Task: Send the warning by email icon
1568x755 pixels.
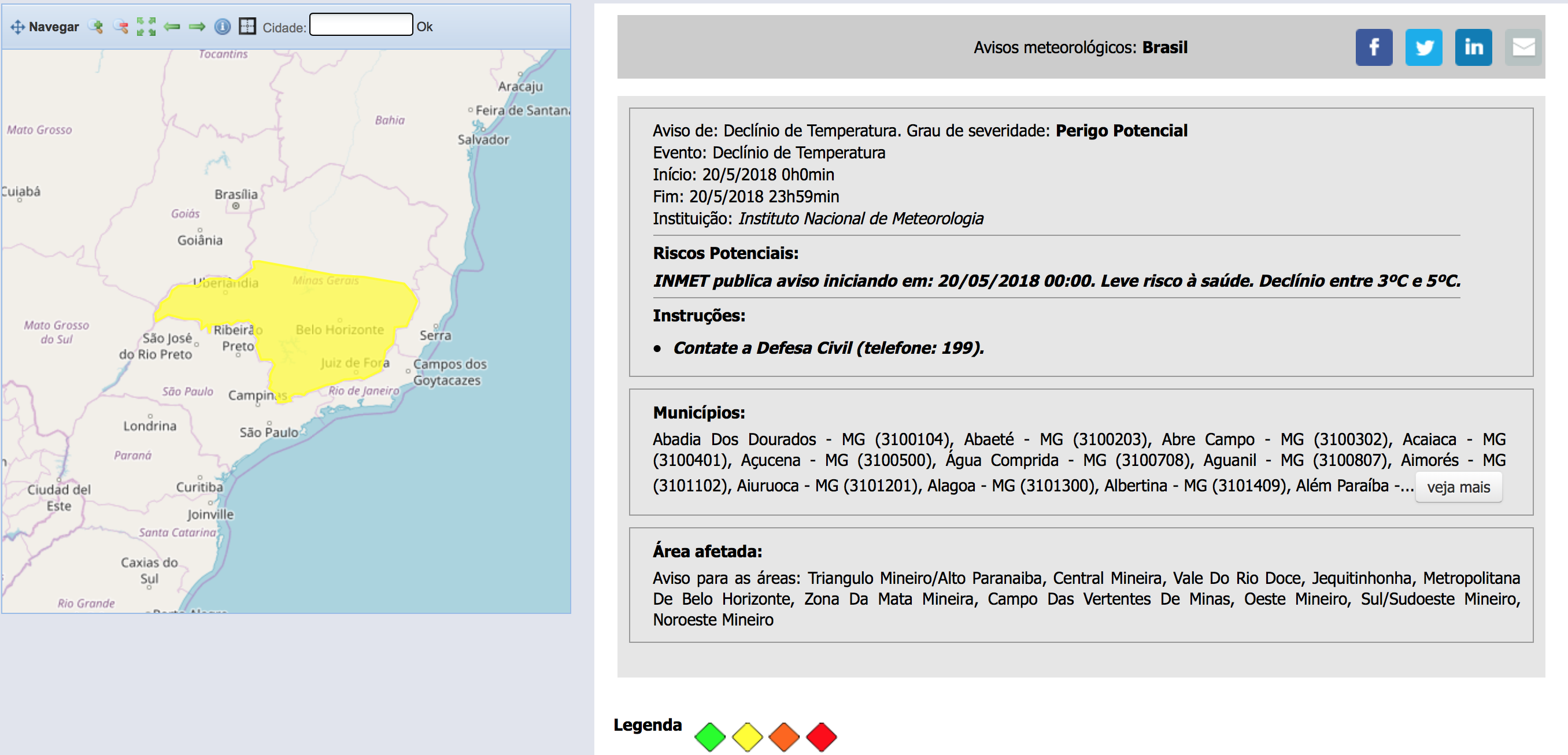Action: [1523, 47]
